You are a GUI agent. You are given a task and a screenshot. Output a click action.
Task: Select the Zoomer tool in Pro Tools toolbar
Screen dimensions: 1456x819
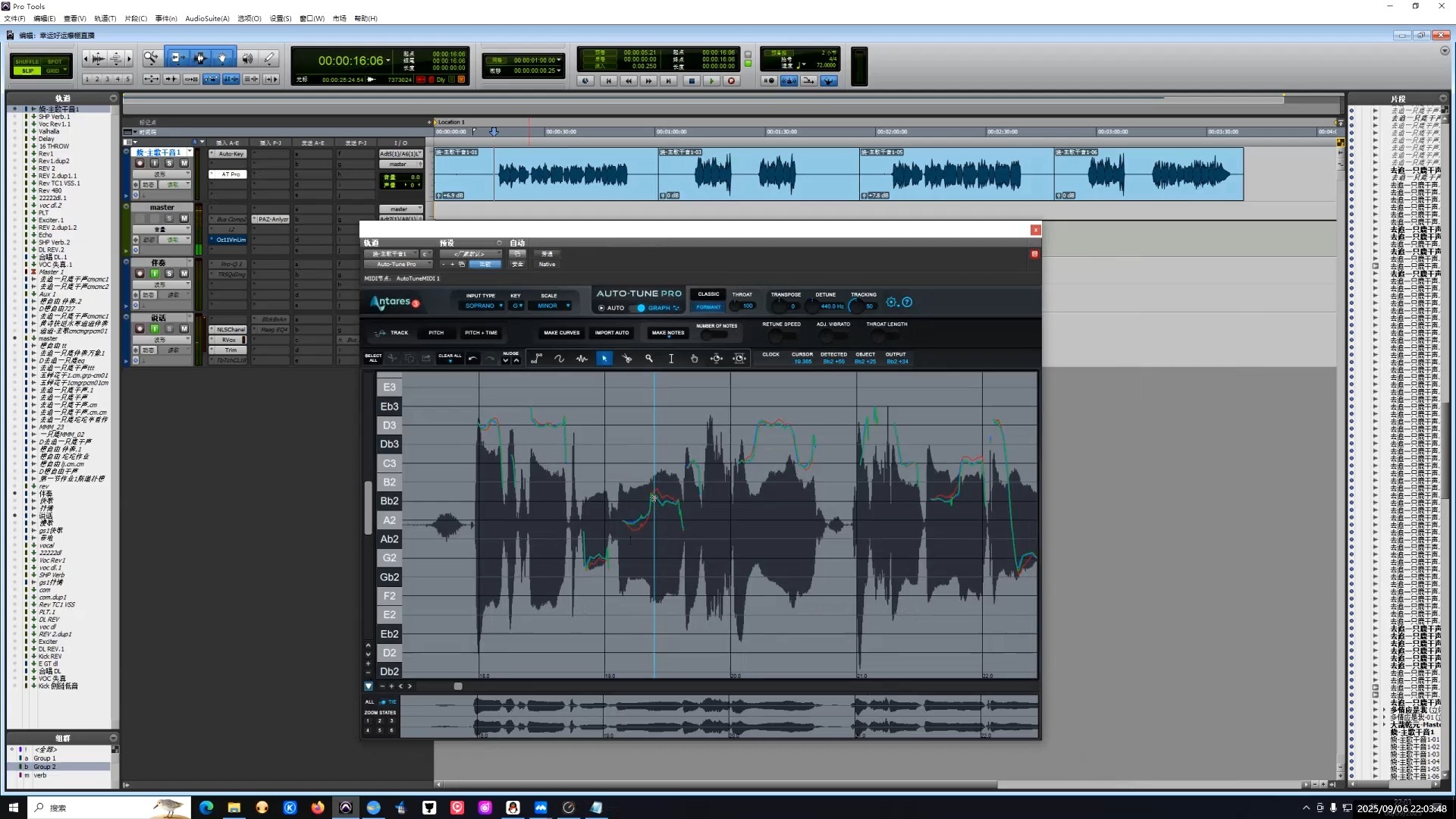pyautogui.click(x=151, y=58)
